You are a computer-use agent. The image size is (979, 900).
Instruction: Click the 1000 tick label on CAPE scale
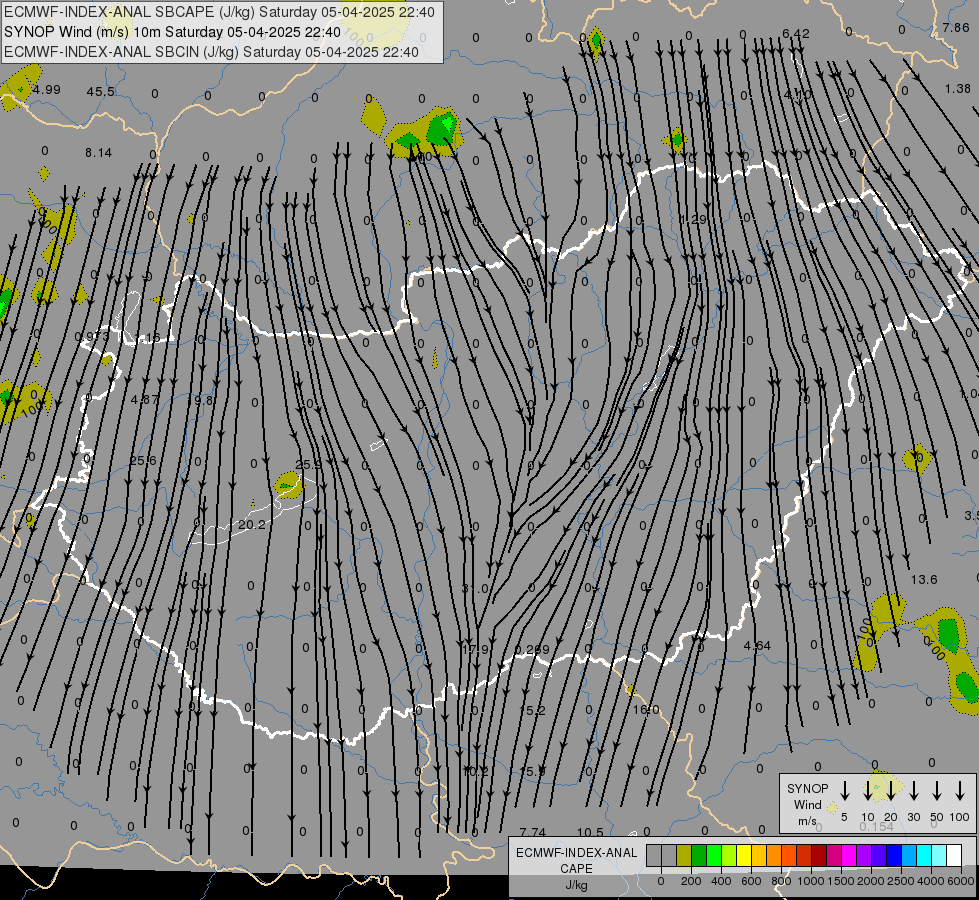(x=811, y=881)
